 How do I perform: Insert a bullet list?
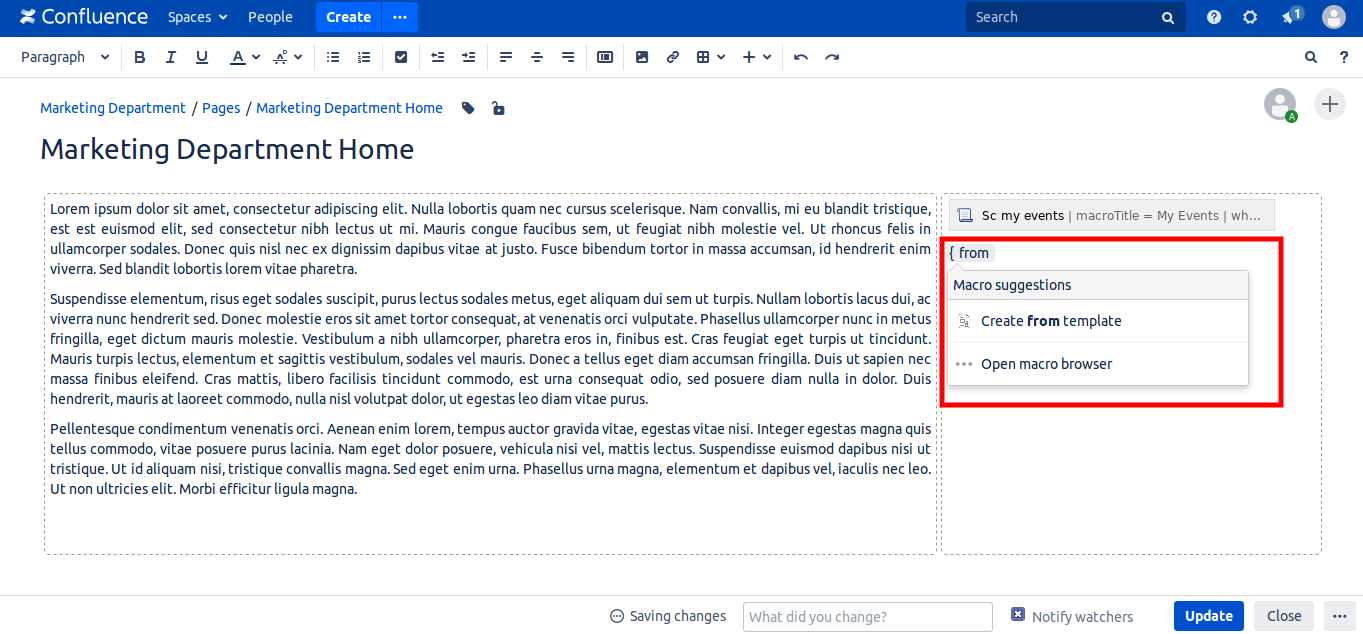click(x=333, y=57)
